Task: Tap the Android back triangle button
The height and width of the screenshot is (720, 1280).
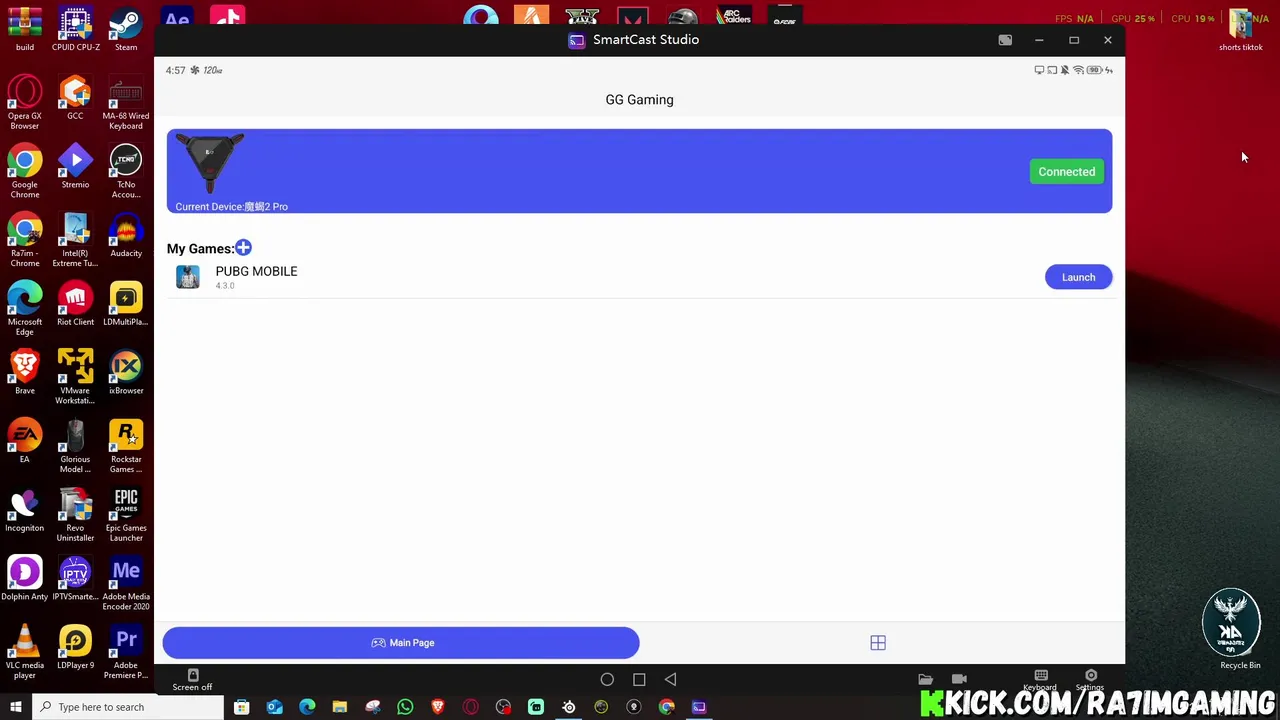Action: (670, 680)
